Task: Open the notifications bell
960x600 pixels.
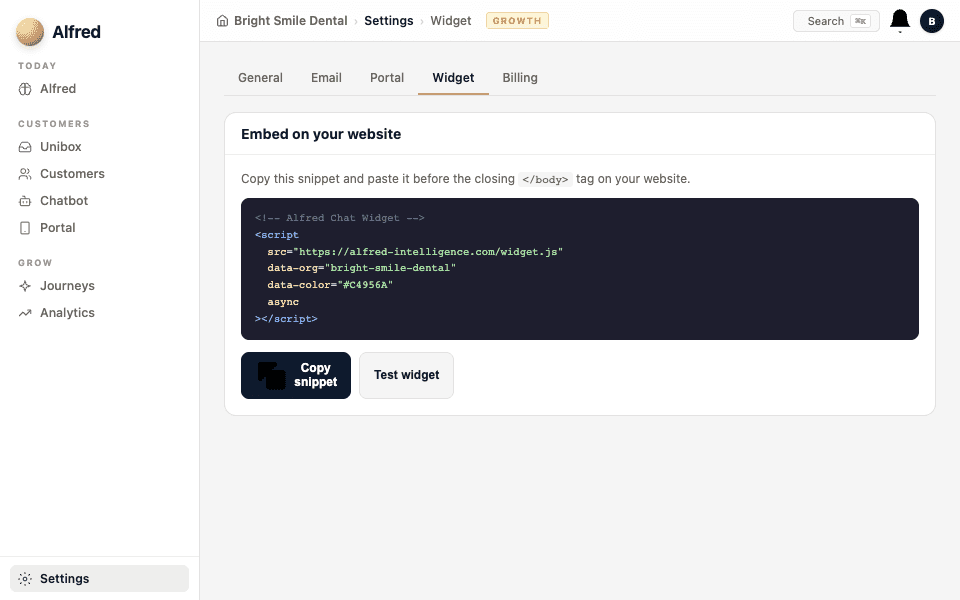Action: click(x=900, y=21)
